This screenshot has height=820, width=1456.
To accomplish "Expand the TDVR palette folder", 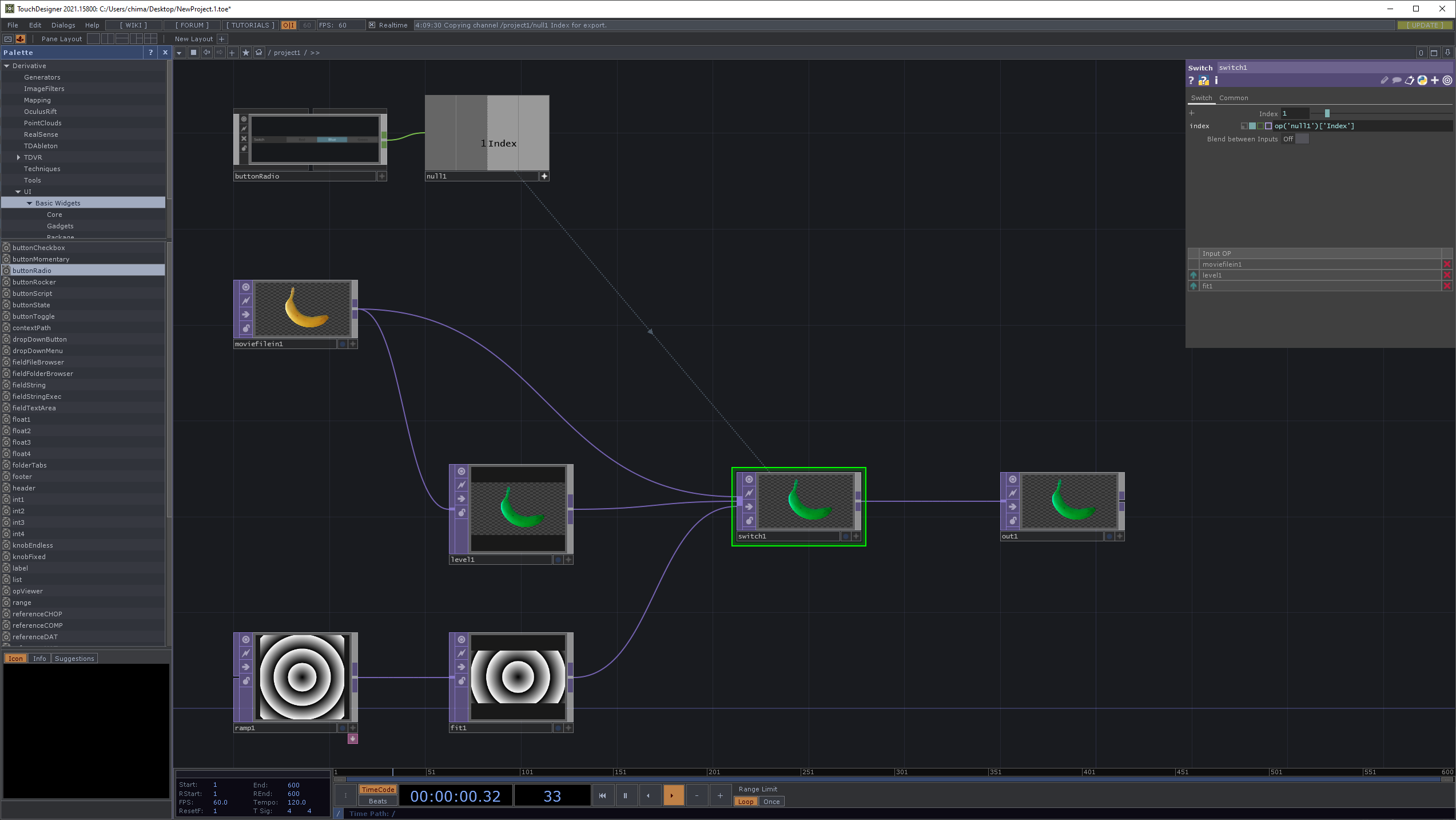I will (18, 157).
